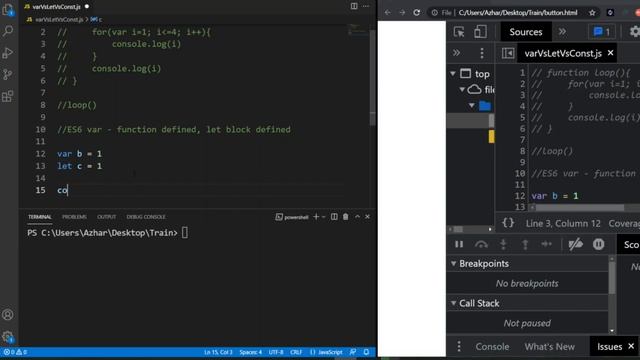Image resolution: width=640 pixels, height=360 pixels.
Task: Open the Extensions view in VS Code
Action: tap(8, 96)
